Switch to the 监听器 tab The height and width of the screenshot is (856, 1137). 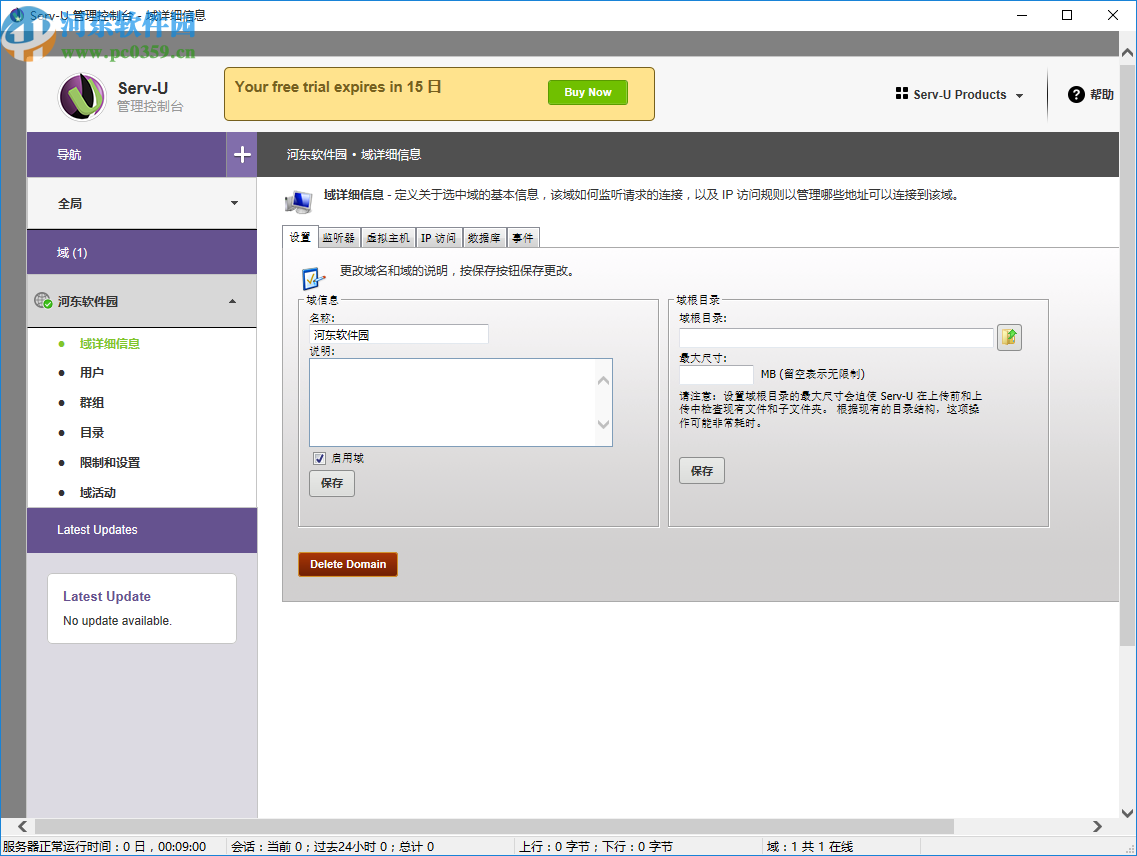pyautogui.click(x=339, y=238)
